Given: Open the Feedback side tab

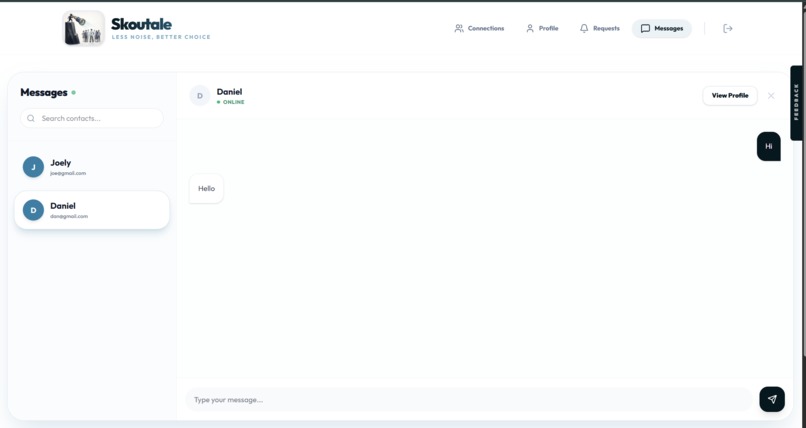Looking at the screenshot, I should [x=796, y=102].
